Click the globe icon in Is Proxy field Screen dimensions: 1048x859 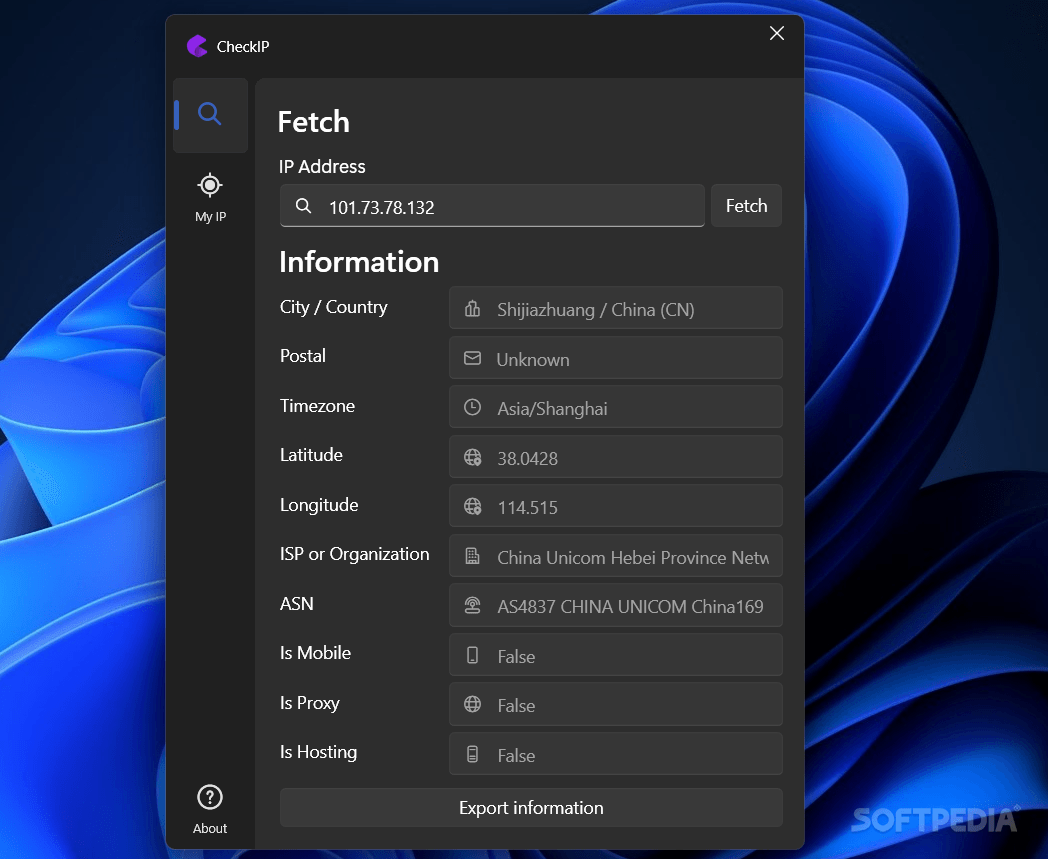473,704
